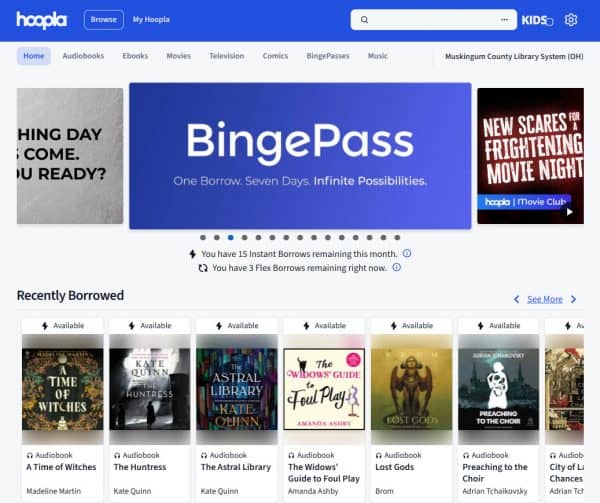
Task: Click headphone icon for Preaching to the Choir
Action: 466,456
